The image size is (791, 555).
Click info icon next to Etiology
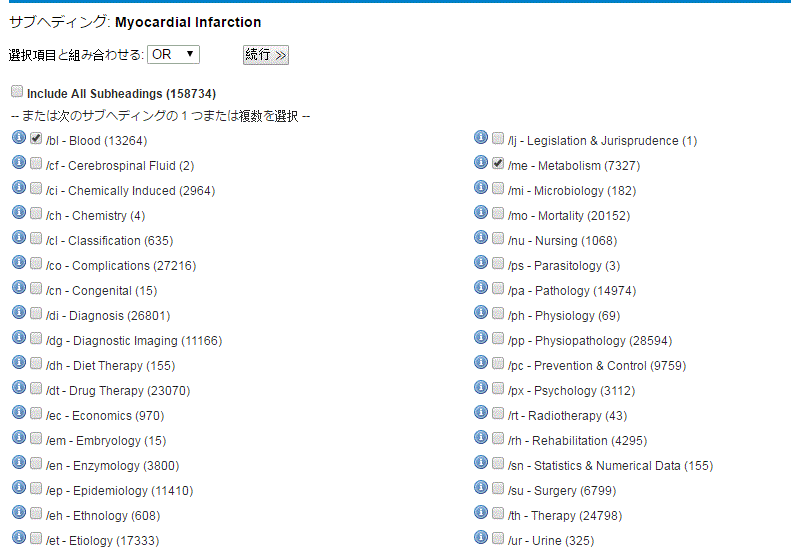tap(19, 537)
